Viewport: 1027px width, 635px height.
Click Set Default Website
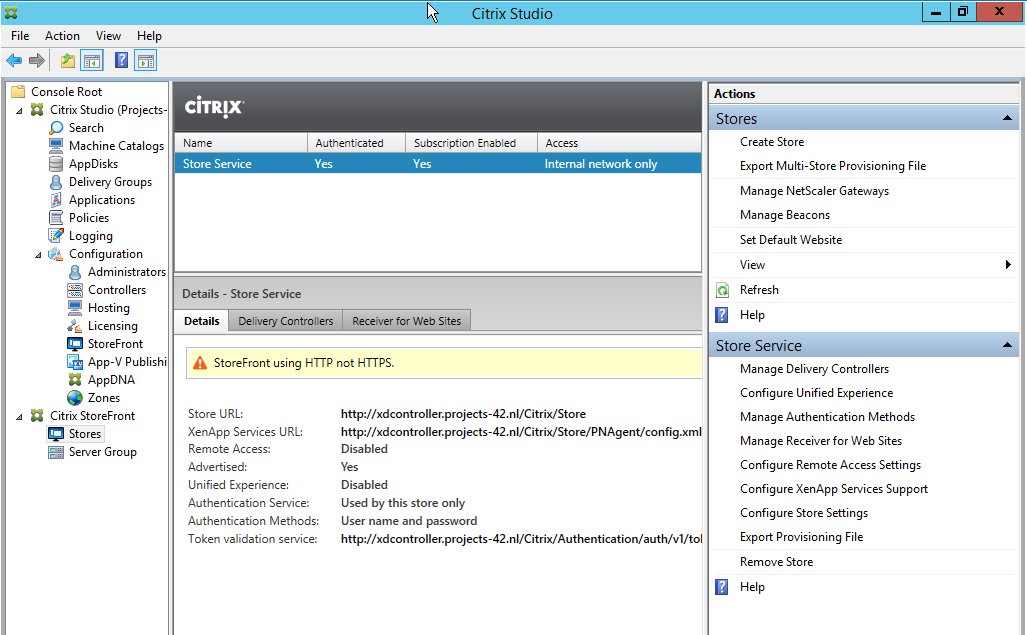(x=791, y=240)
